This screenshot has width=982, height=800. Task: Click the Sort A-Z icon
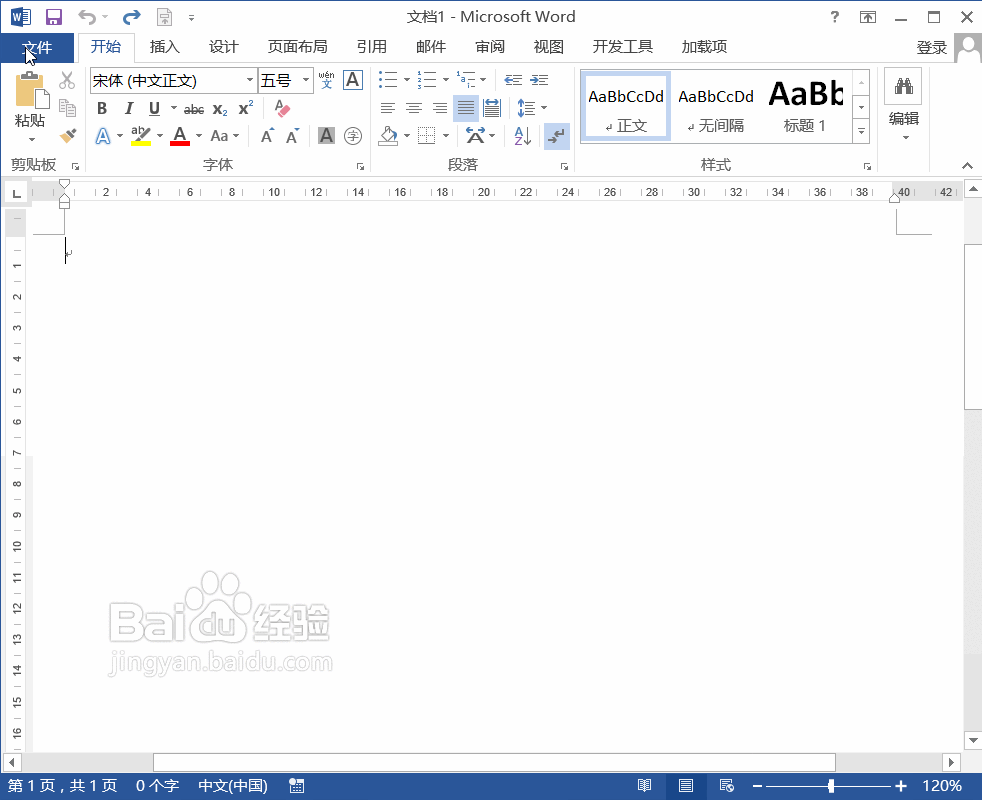[522, 136]
